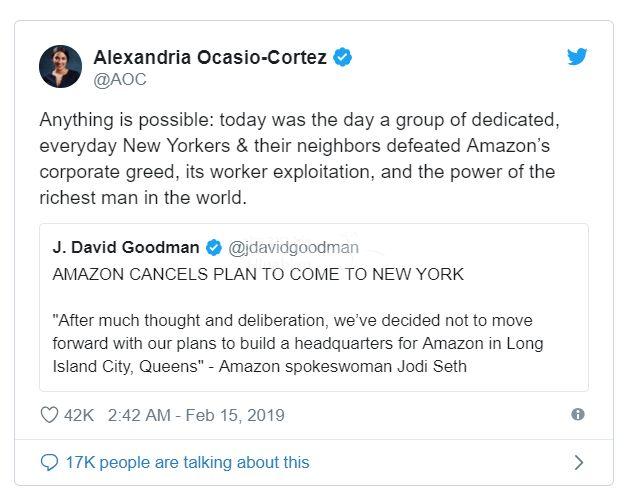The width and height of the screenshot is (633, 503).
Task: Expand conversation with the right chevron arrow
Action: click(578, 462)
